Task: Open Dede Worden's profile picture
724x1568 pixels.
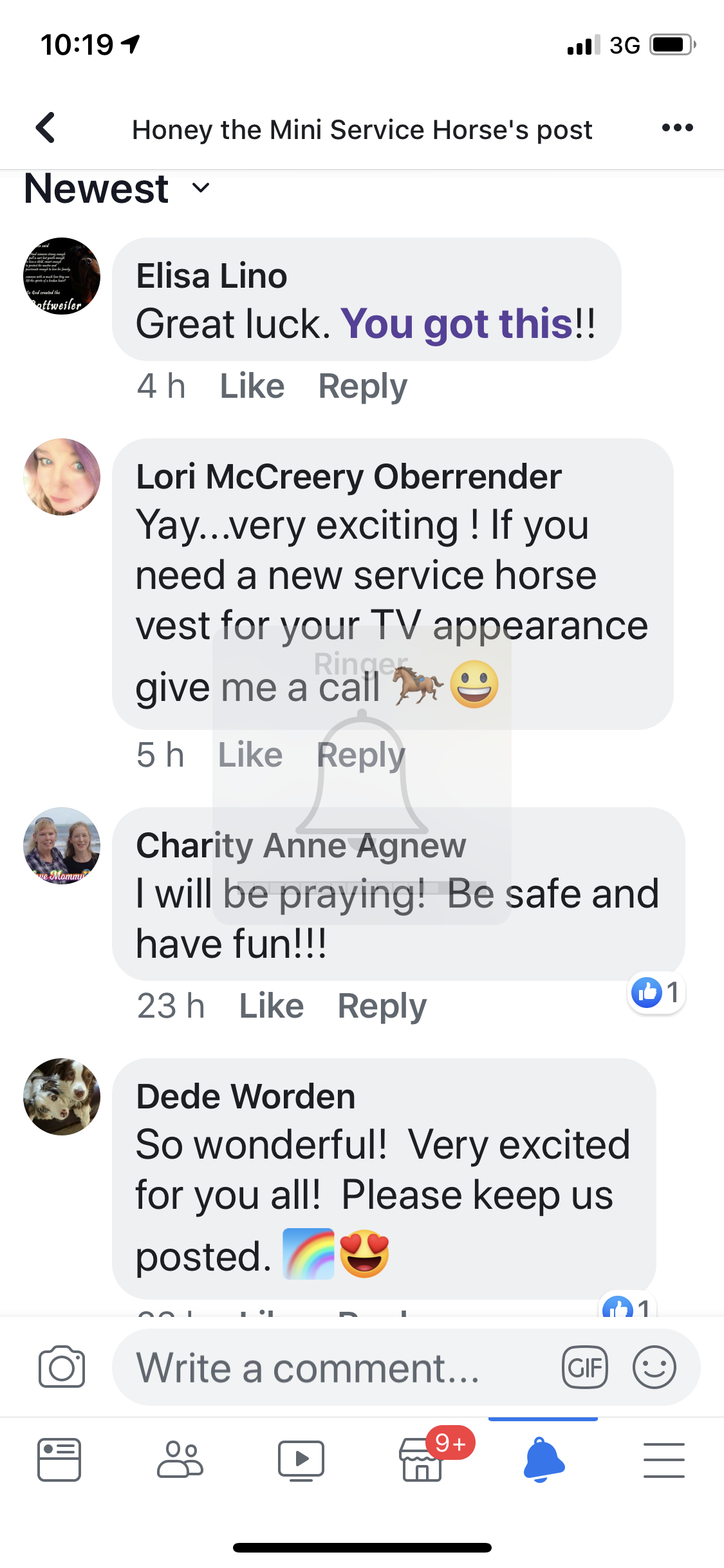Action: tap(62, 1096)
